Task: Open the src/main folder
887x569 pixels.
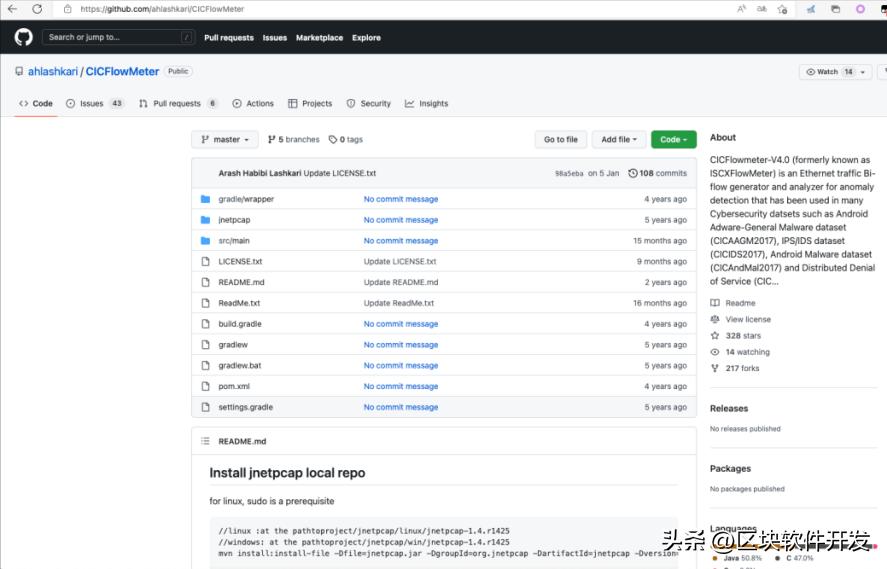Action: pyautogui.click(x=234, y=241)
